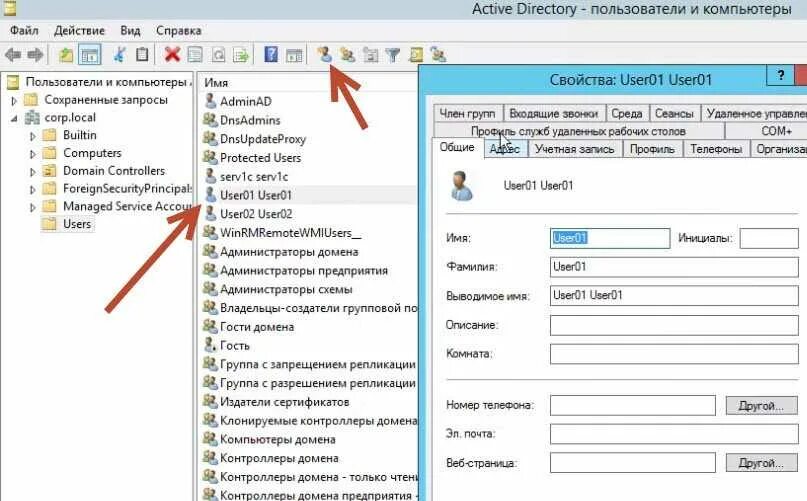Viewport: 807px width, 501px height.
Task: Go up one level with the folder-up icon
Action: (65, 54)
